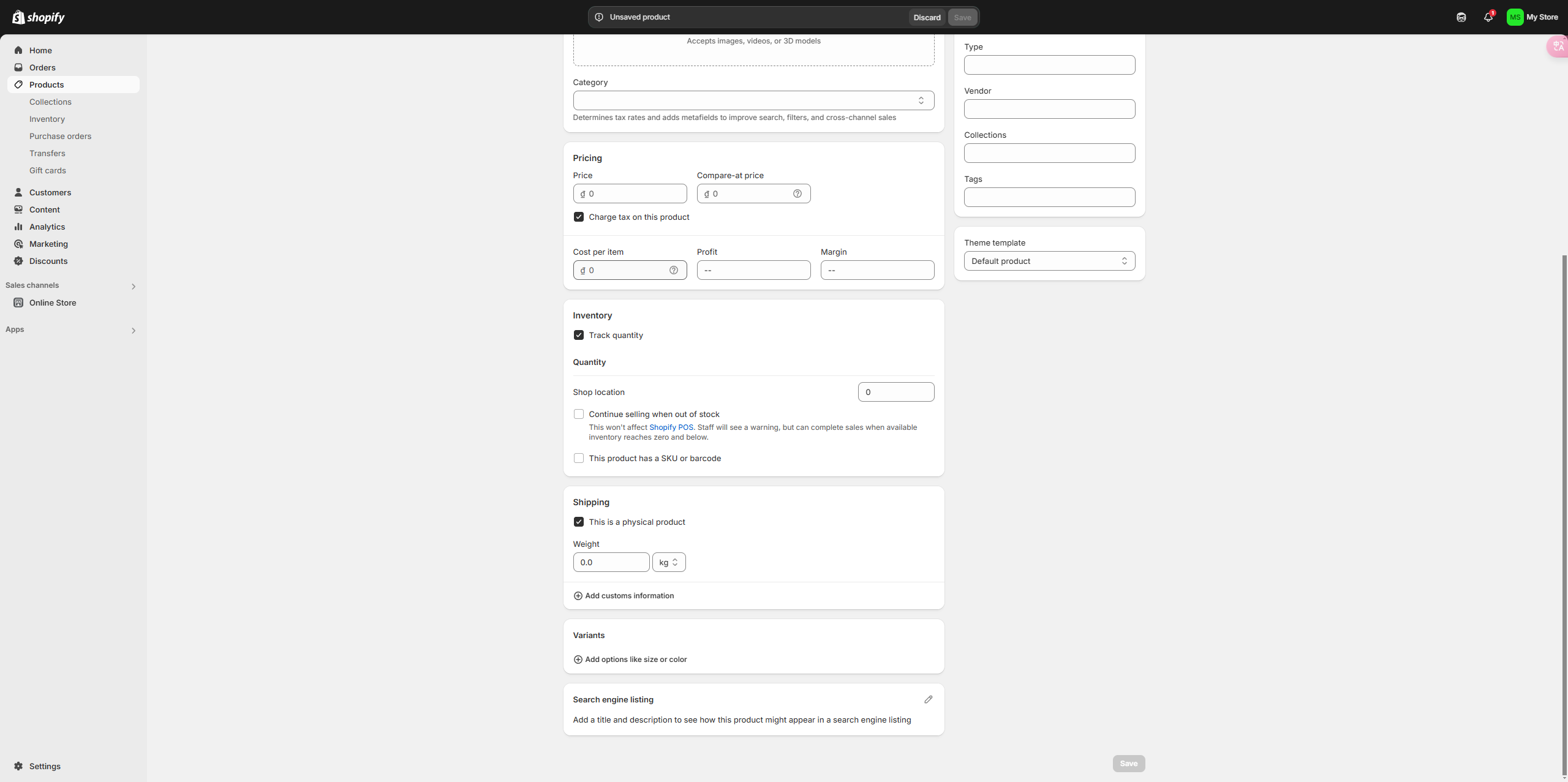Screen dimensions: 1568x782
Task: Uncheck Charge tax on this product
Action: point(579,217)
